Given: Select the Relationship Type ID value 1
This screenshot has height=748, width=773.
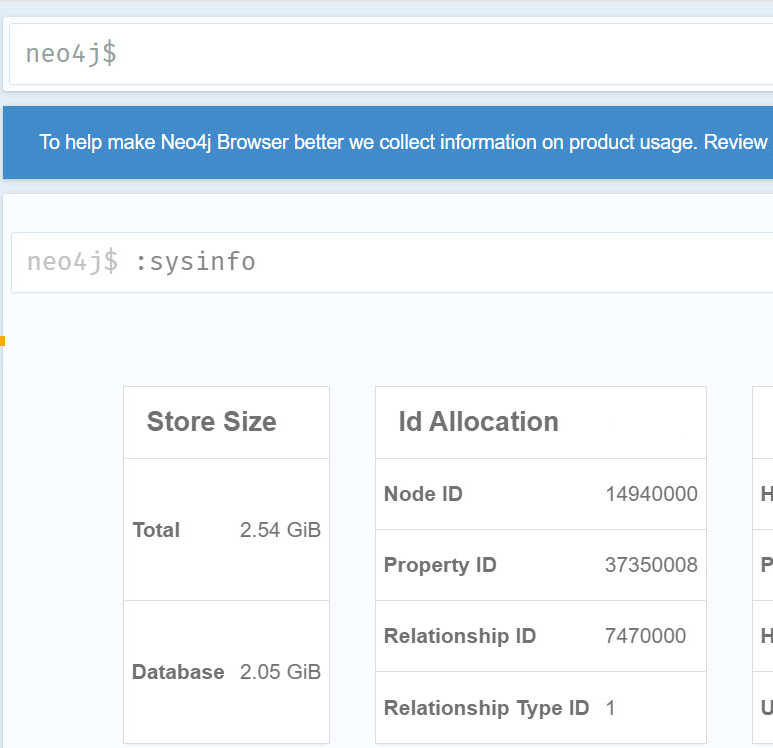Looking at the screenshot, I should click(x=611, y=708).
